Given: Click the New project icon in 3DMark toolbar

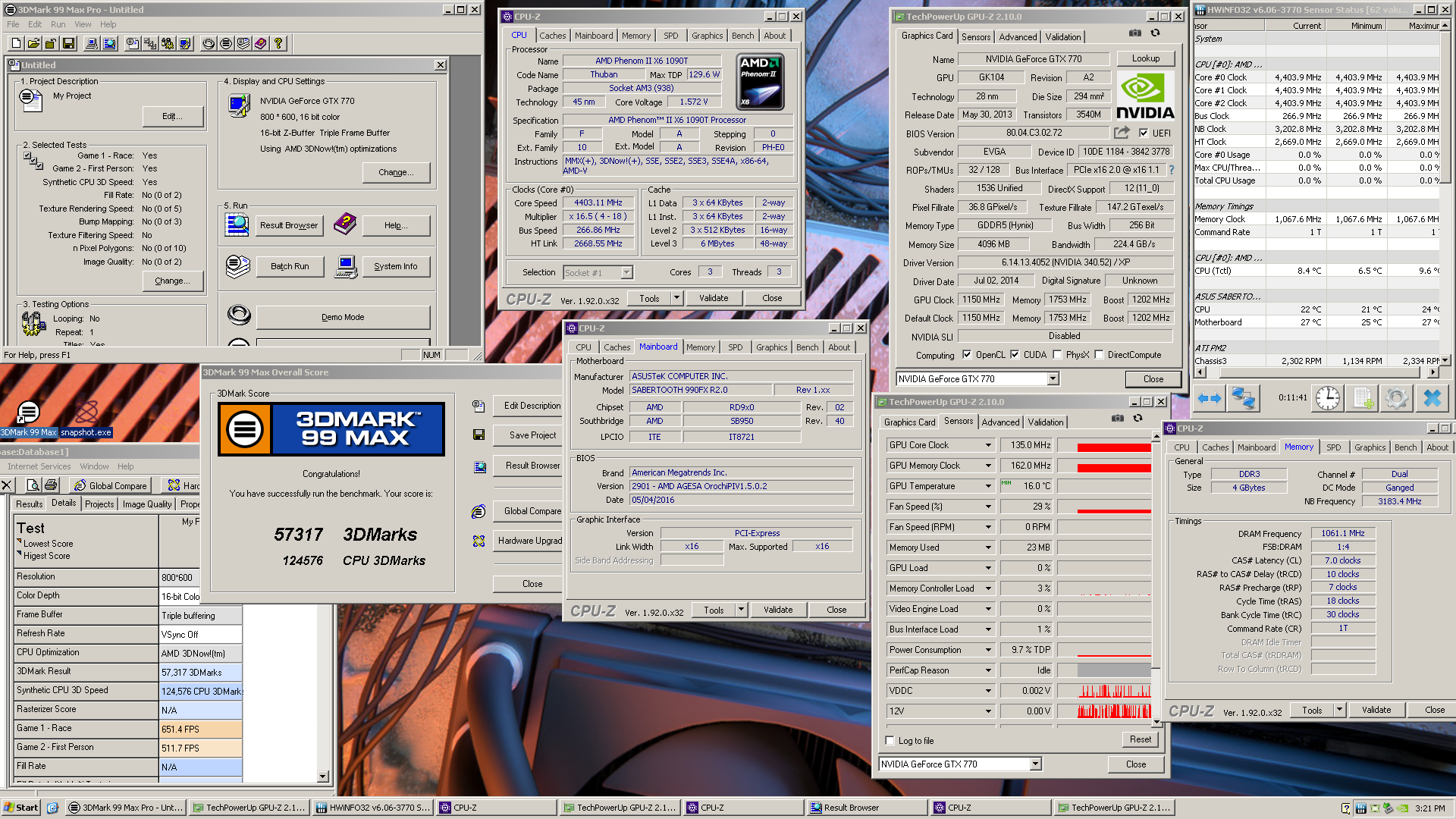Looking at the screenshot, I should (x=15, y=44).
